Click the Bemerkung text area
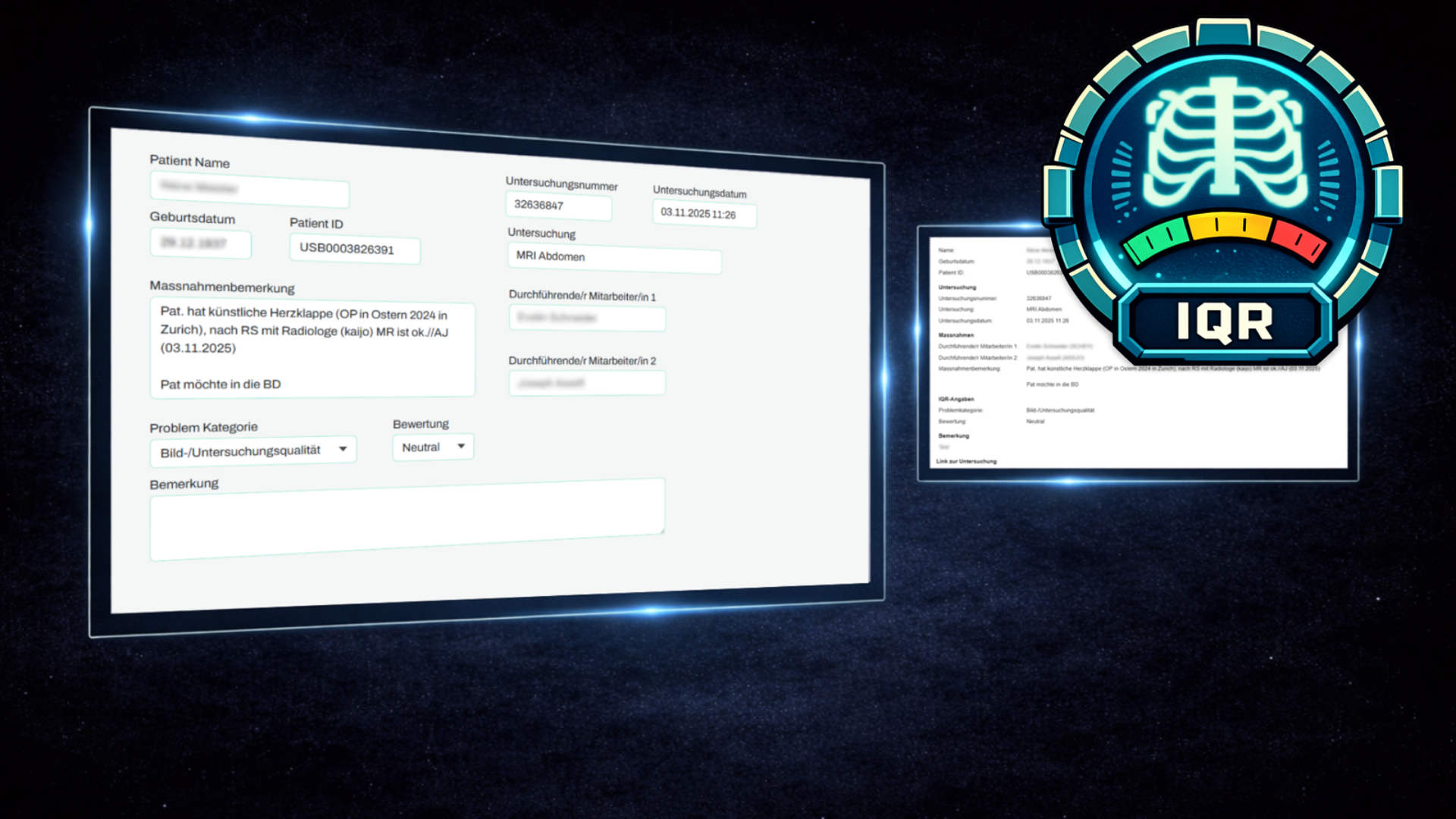This screenshot has width=1456, height=819. tap(406, 519)
